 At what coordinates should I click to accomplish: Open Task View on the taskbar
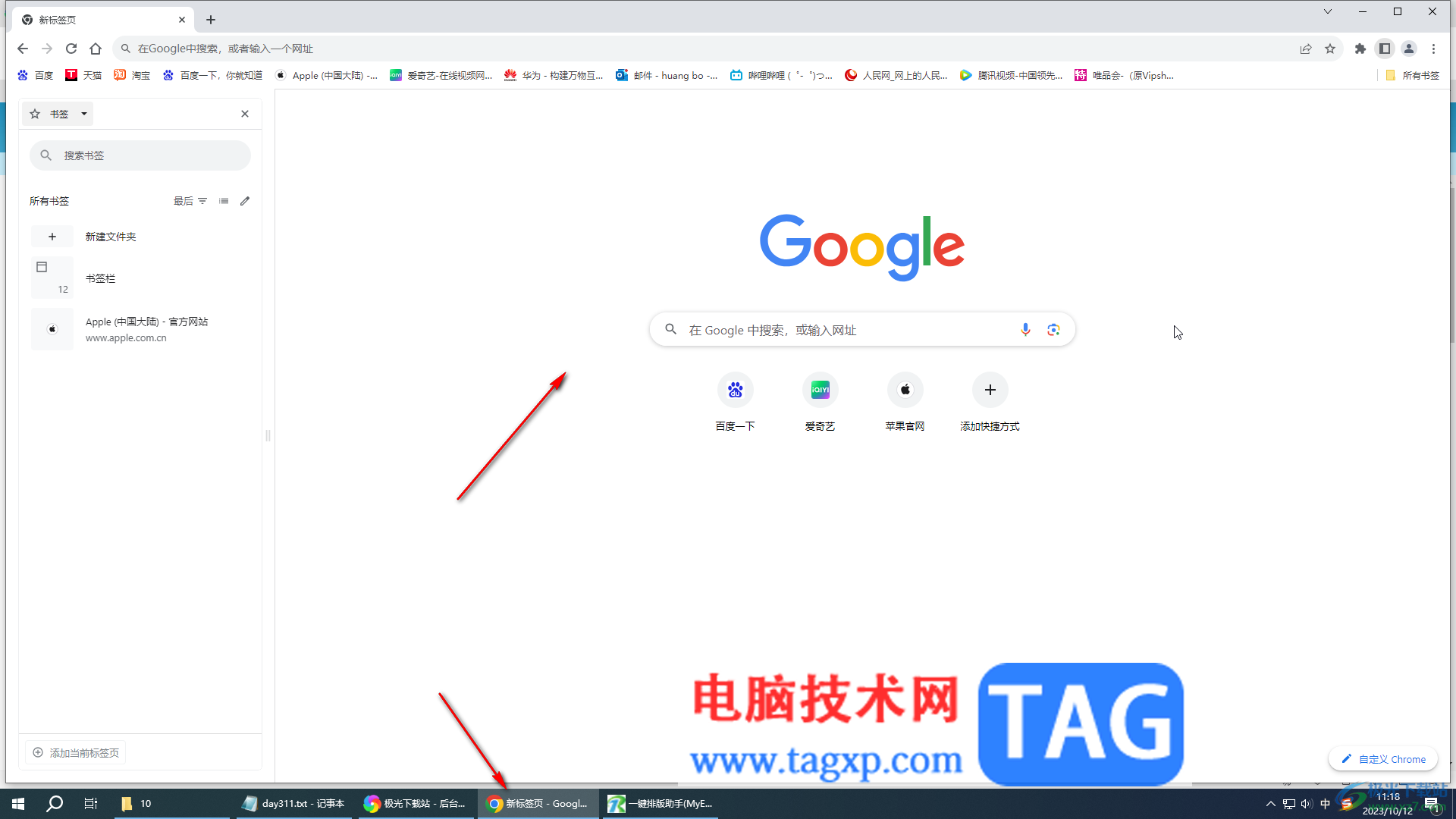(91, 804)
